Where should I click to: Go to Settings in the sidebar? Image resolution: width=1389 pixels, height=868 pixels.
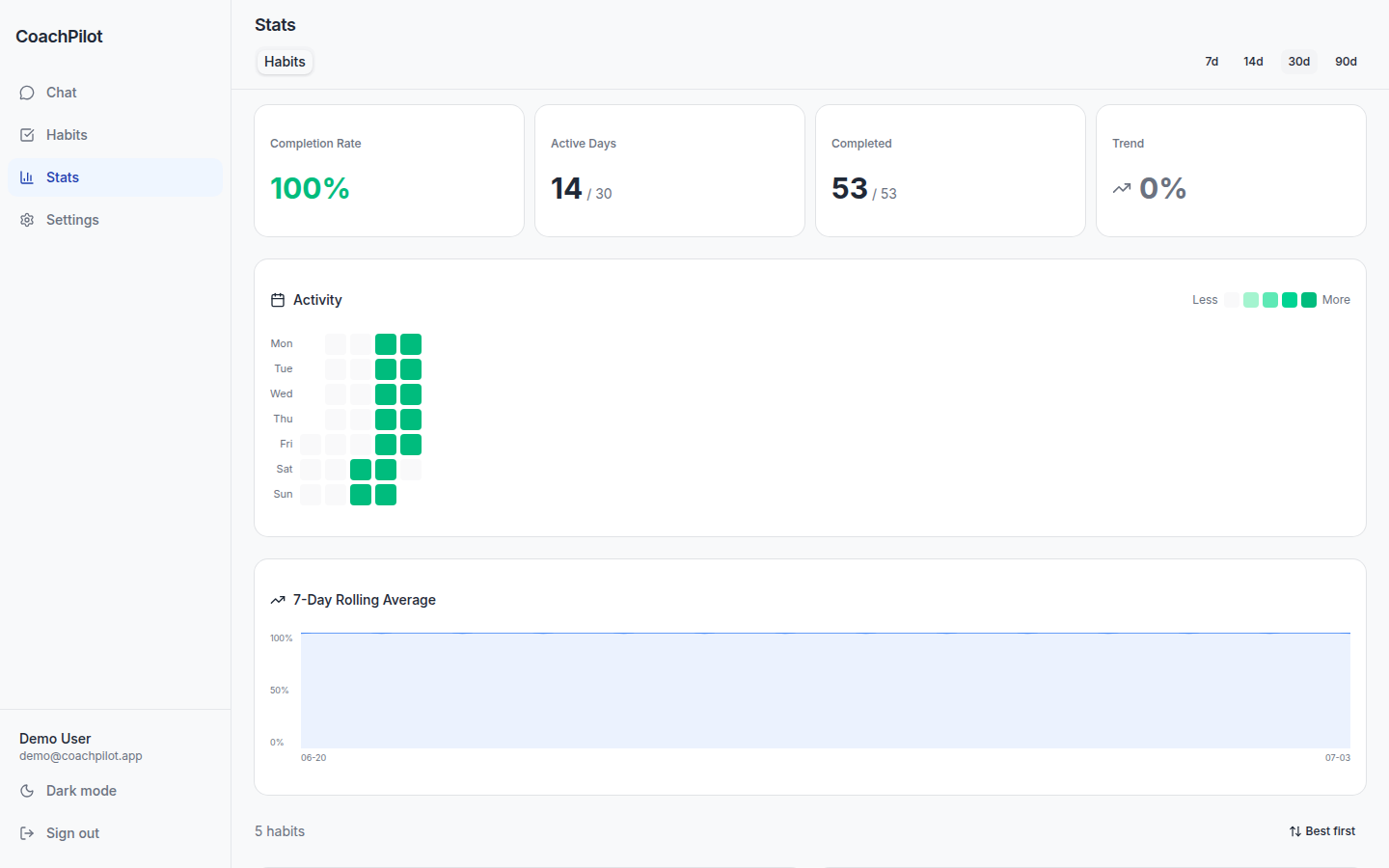(115, 220)
